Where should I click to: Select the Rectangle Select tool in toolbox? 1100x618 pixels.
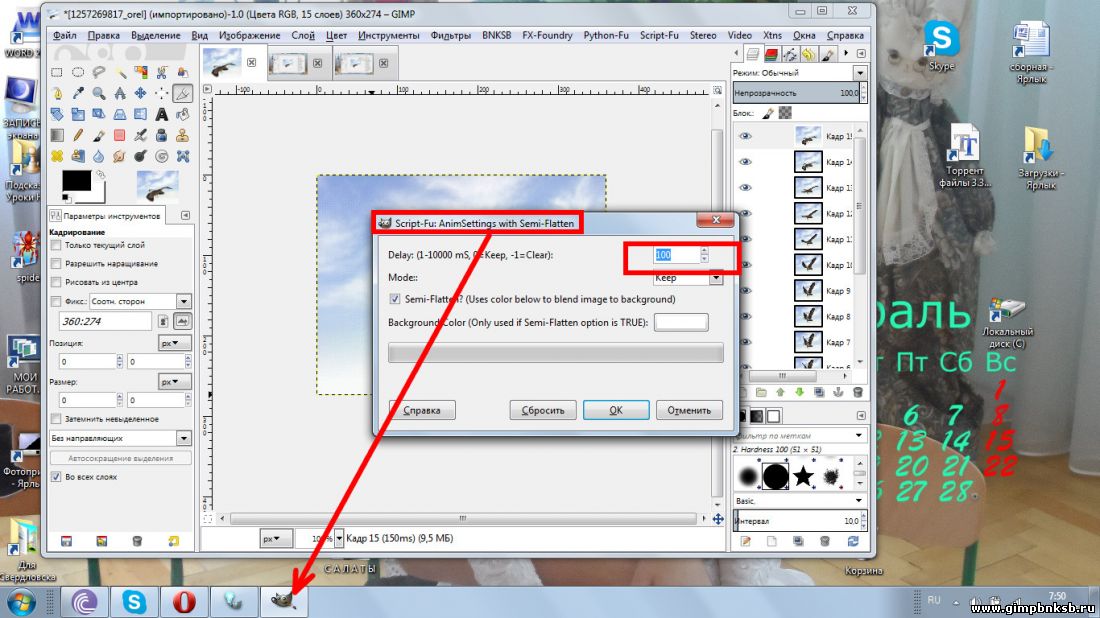[57, 72]
